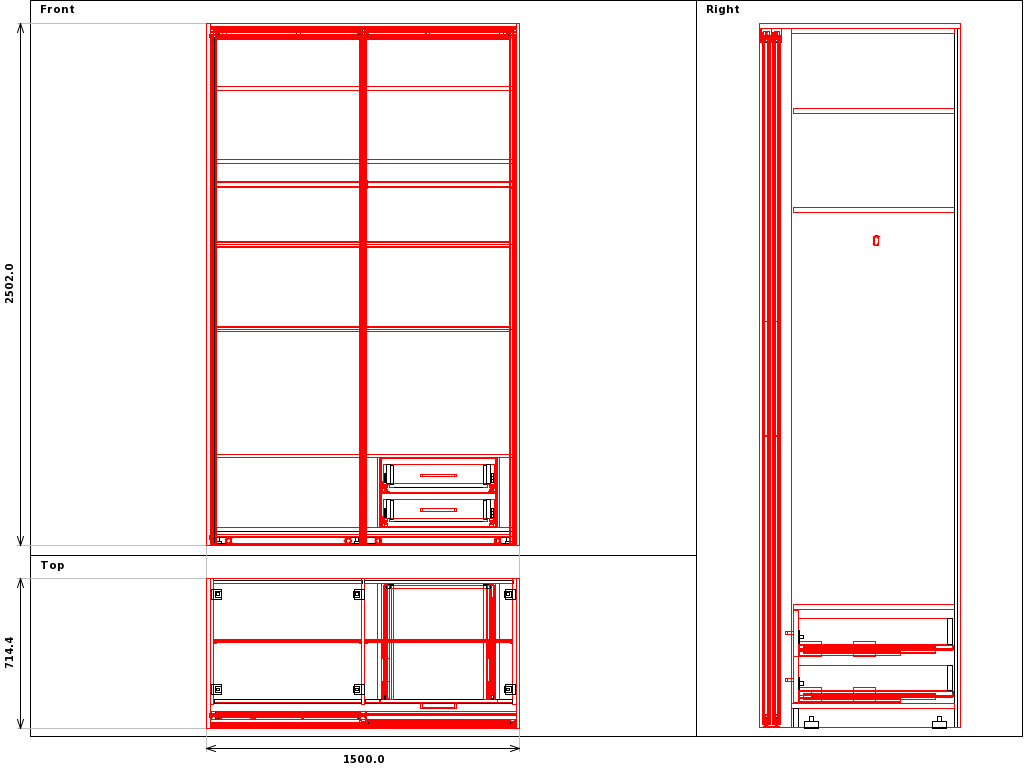Click the "Right" view label
This screenshot has width=1024, height=768.
pos(722,10)
